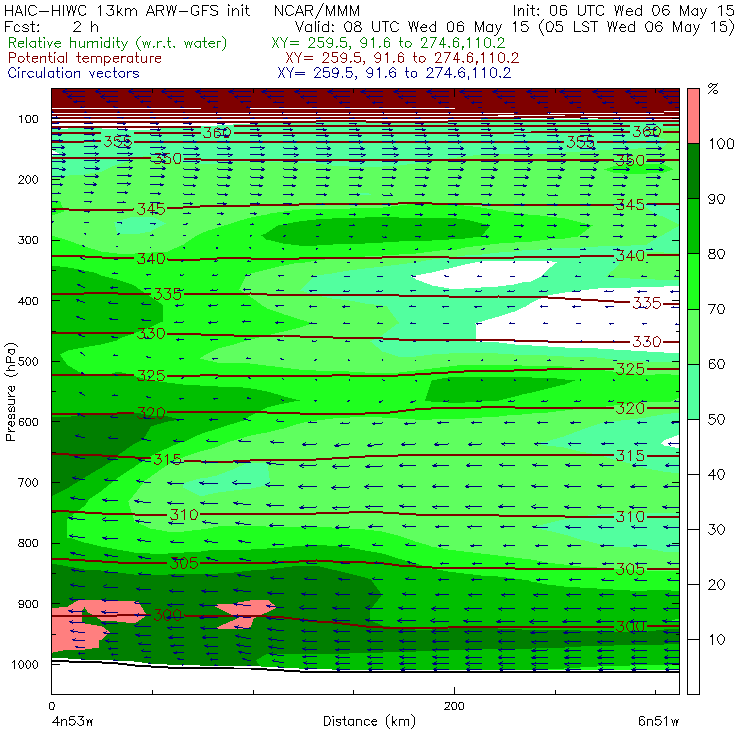Click the 'Pressure (hPa)' axis title
The height and width of the screenshot is (740, 740).
tap(10, 392)
